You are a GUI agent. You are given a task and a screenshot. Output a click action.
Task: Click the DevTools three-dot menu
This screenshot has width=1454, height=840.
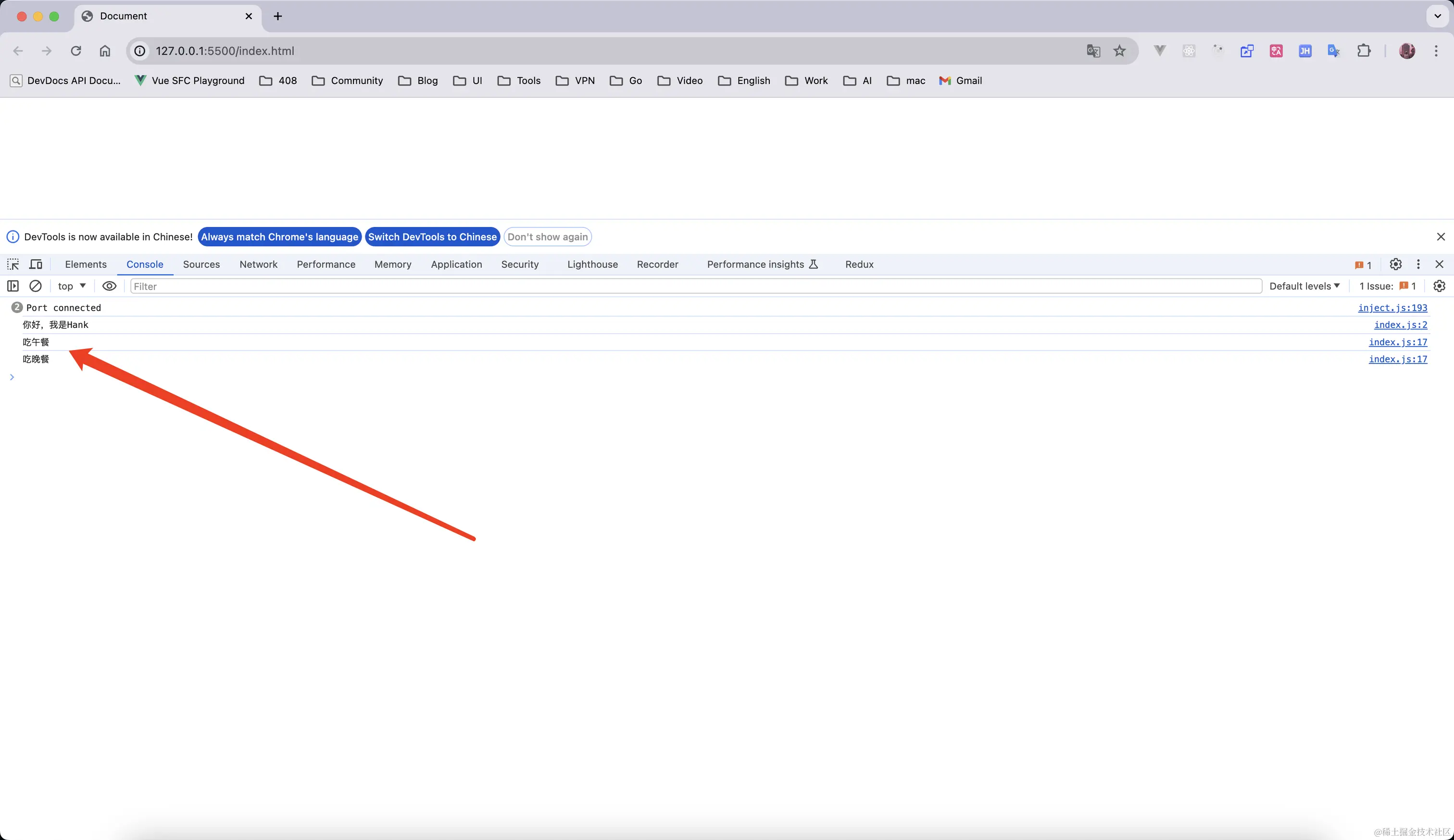tap(1418, 264)
